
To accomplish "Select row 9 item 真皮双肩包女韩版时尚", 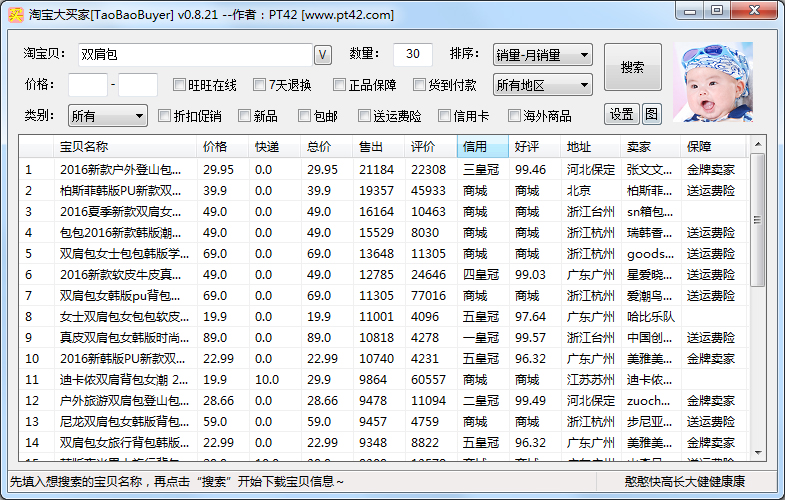I will coord(384,338).
